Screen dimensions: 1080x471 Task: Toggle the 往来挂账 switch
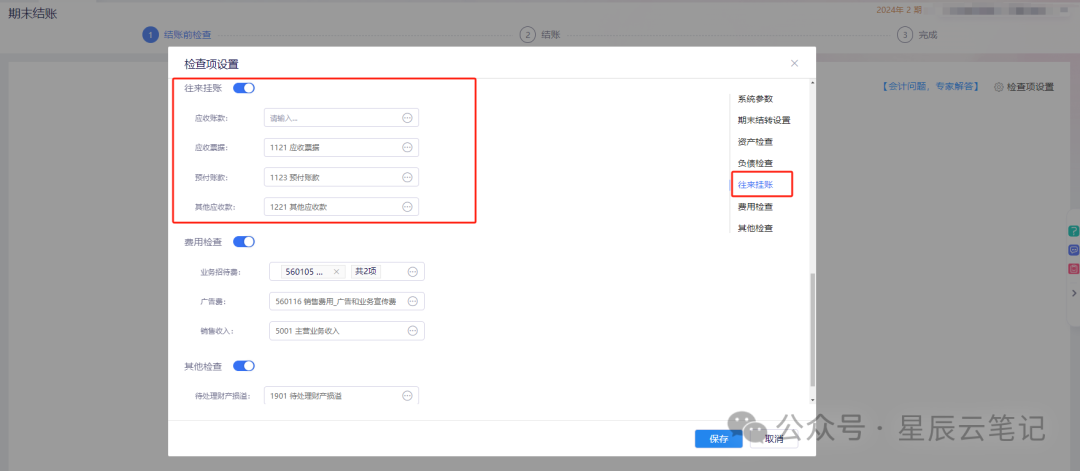point(244,88)
